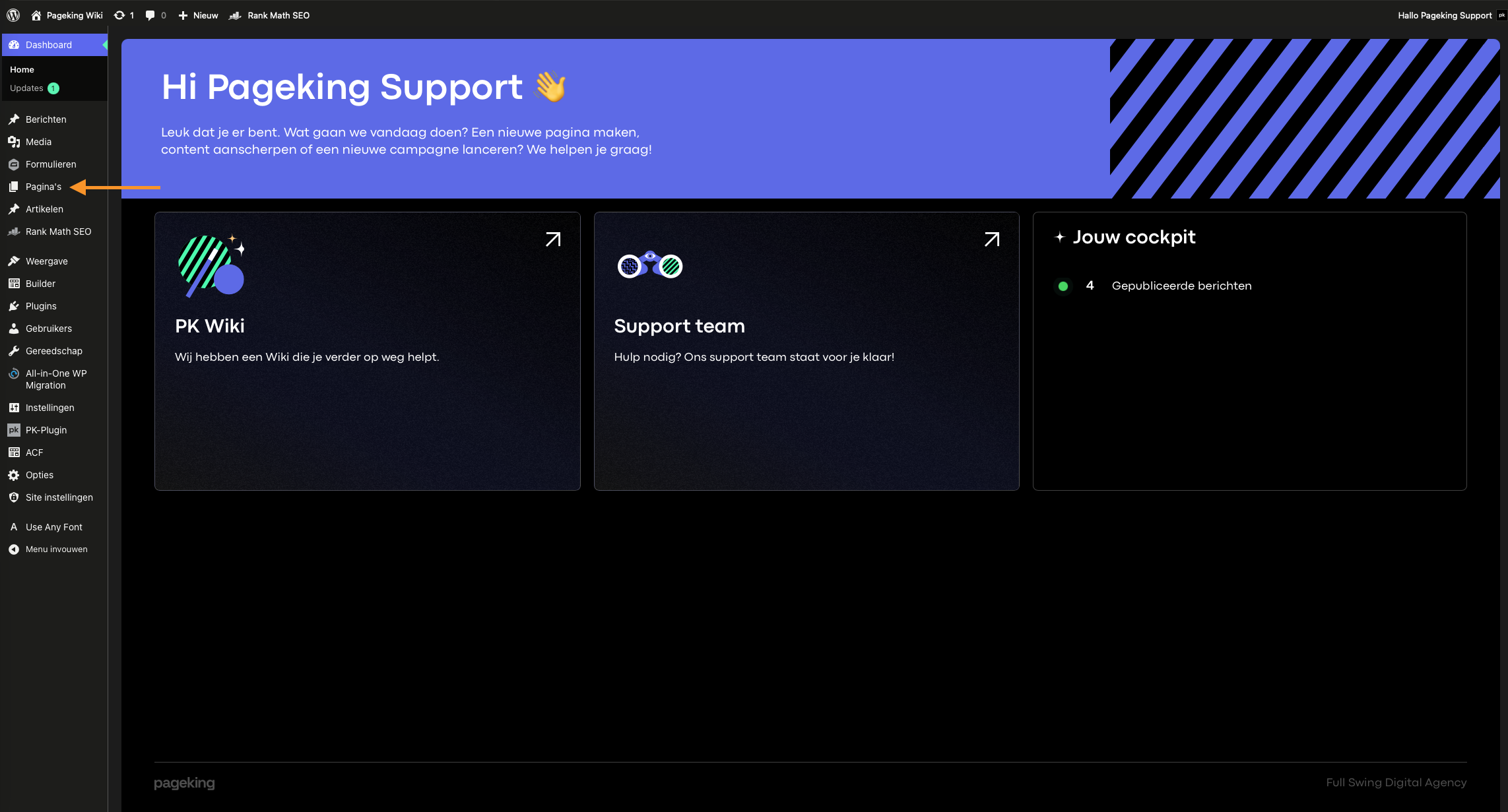Open Hallo Pageking Support account menu

tap(1445, 15)
